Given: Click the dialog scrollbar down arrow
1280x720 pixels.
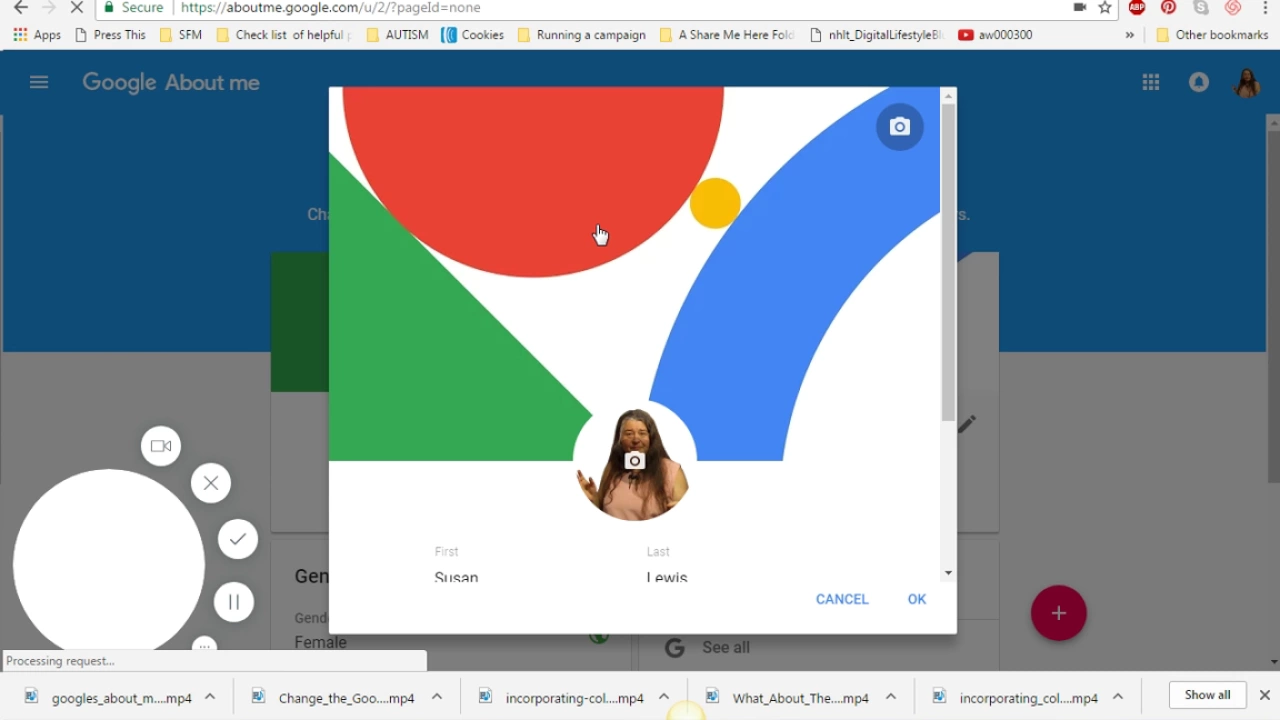Looking at the screenshot, I should click(x=948, y=573).
